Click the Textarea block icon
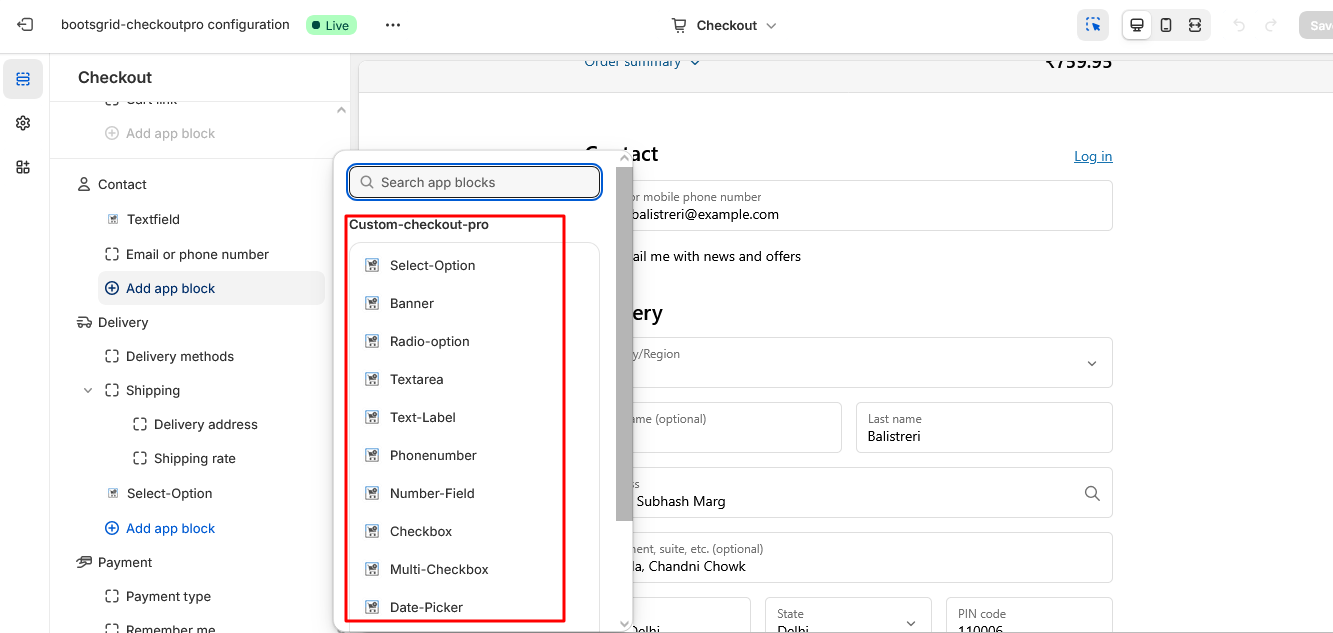This screenshot has width=1333, height=633. coord(372,379)
